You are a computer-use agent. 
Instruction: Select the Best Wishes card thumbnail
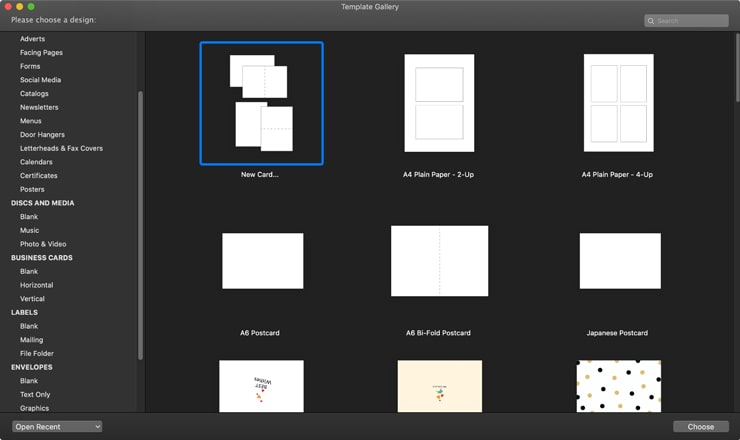pos(261,386)
